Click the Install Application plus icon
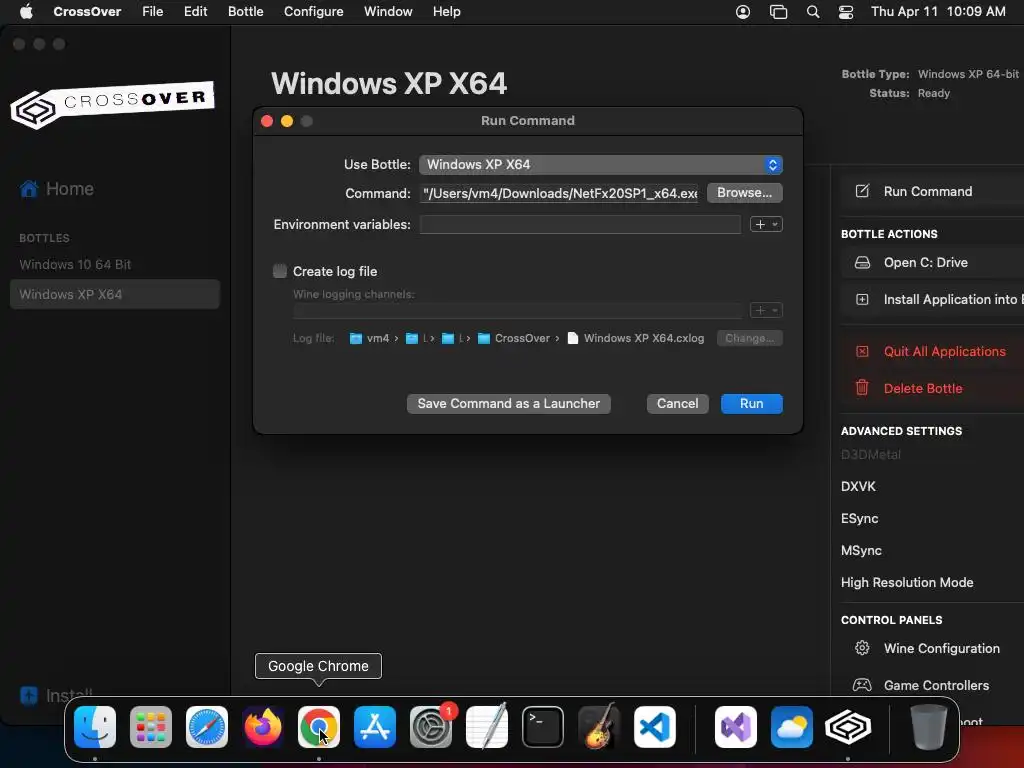This screenshot has height=768, width=1024. coord(862,300)
